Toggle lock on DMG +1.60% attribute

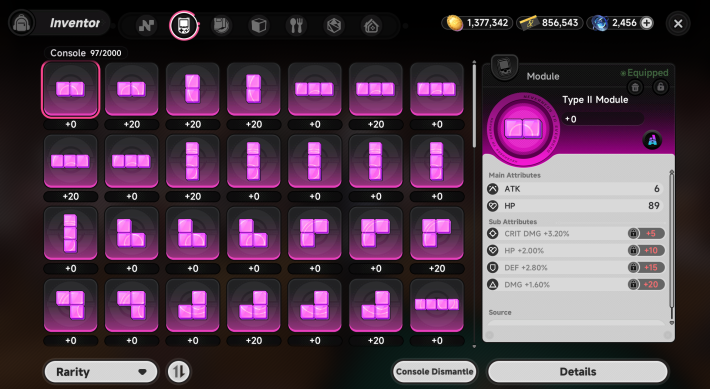pos(633,284)
